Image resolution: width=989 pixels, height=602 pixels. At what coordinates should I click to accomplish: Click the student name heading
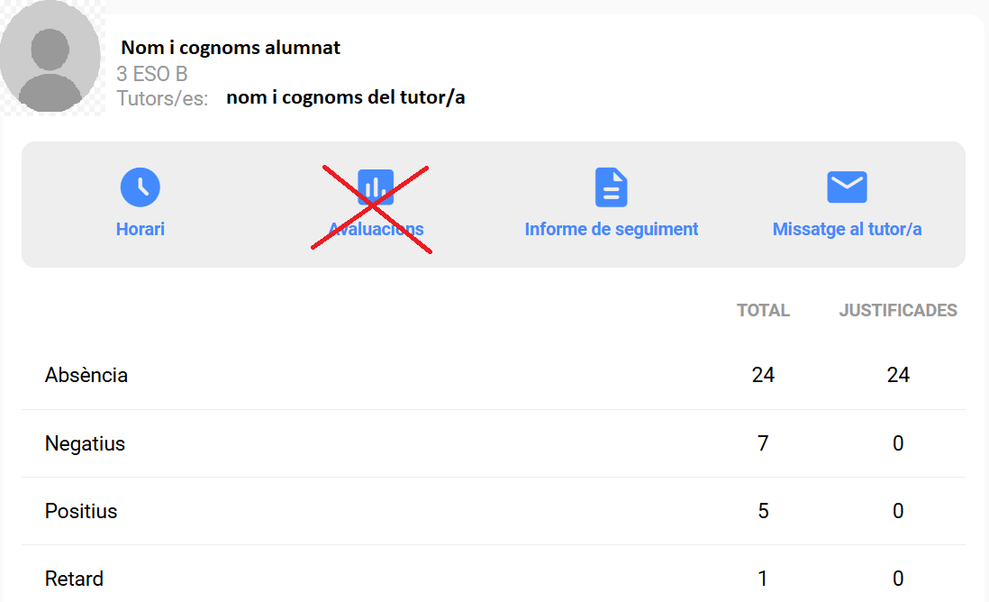[231, 48]
